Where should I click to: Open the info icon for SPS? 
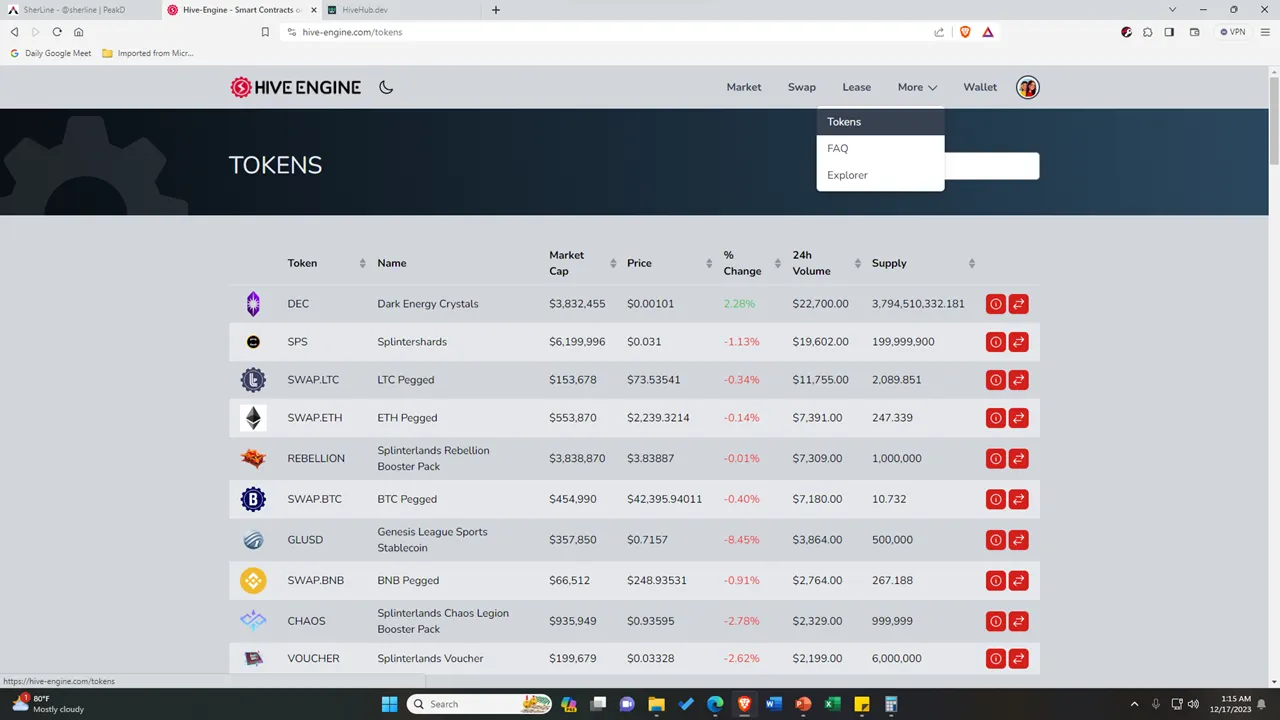coord(995,342)
